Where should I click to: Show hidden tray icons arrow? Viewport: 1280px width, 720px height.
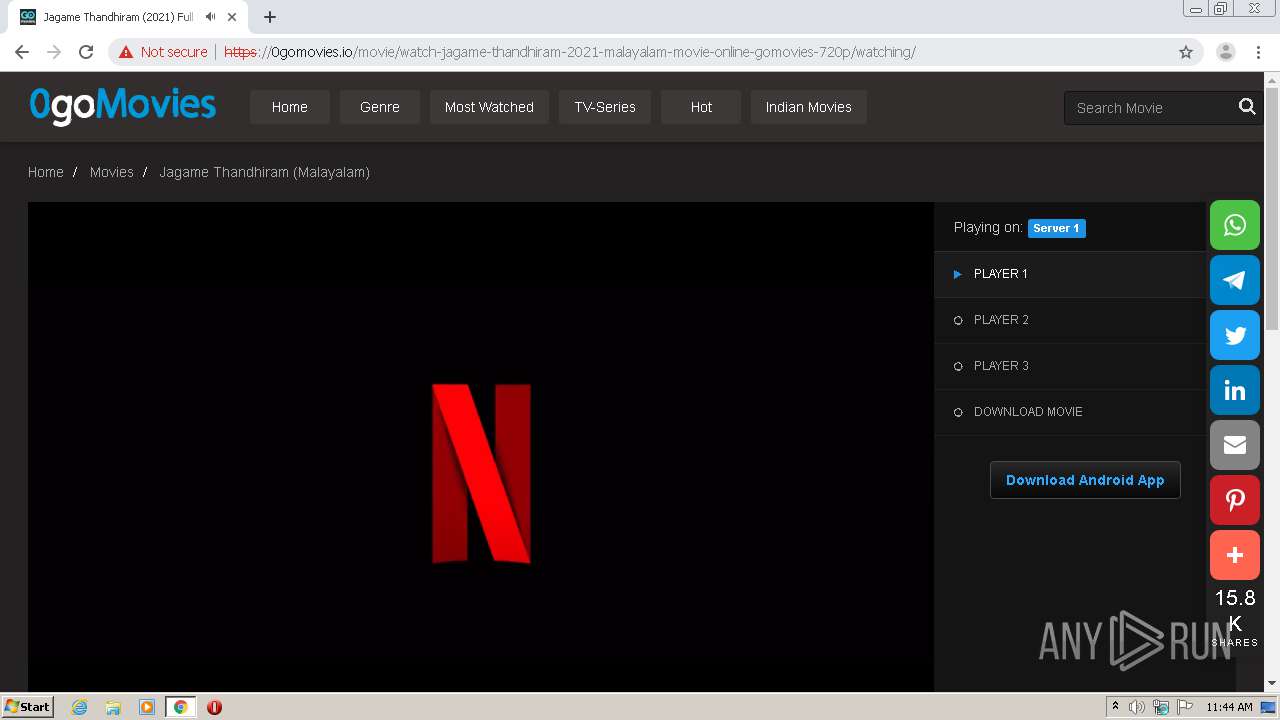tap(1115, 707)
